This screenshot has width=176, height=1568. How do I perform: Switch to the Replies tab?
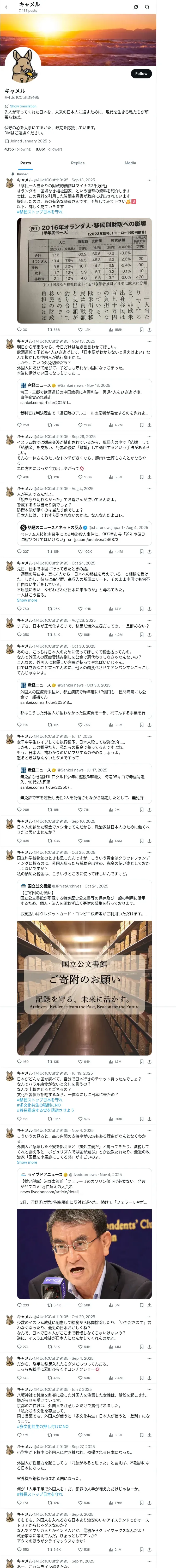coord(78,163)
